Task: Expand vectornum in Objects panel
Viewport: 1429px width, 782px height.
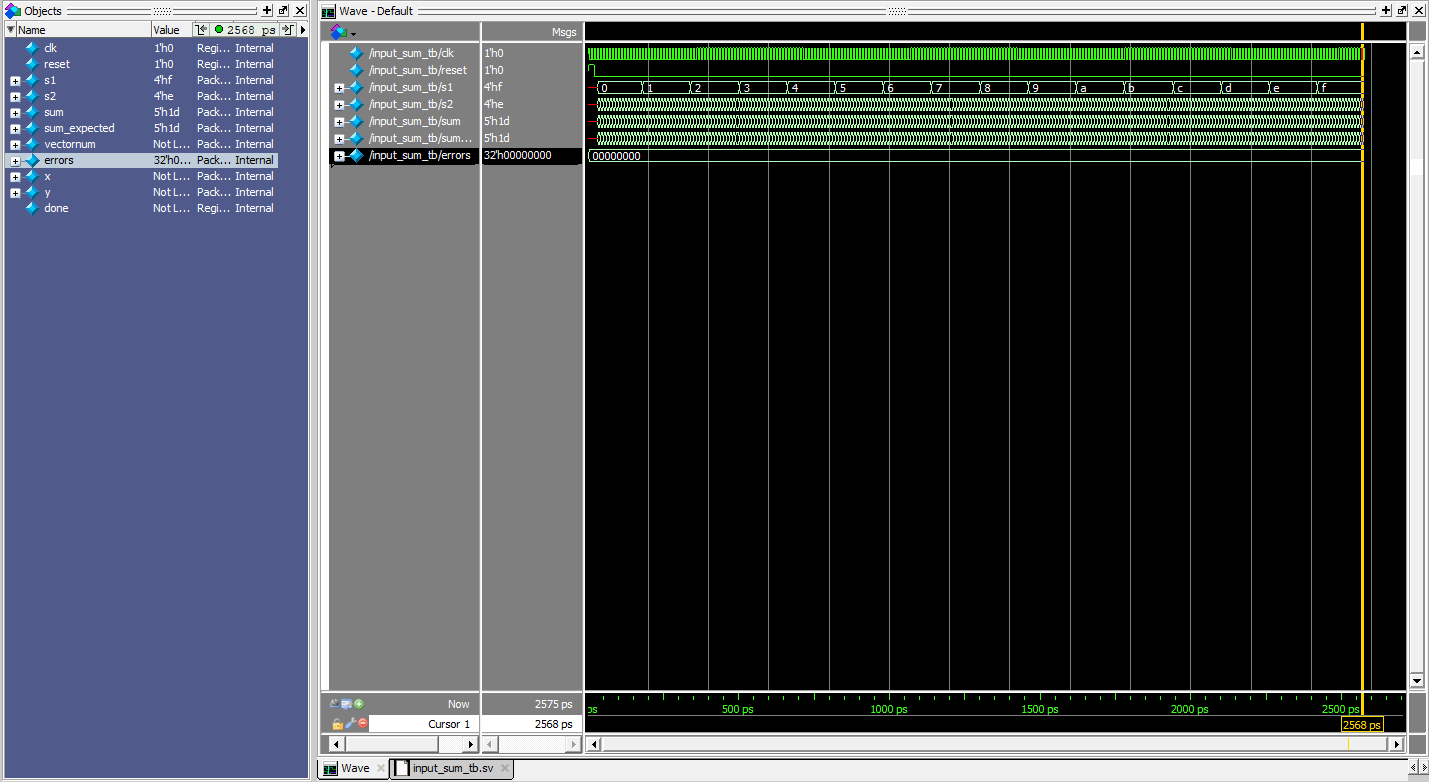Action: point(15,144)
